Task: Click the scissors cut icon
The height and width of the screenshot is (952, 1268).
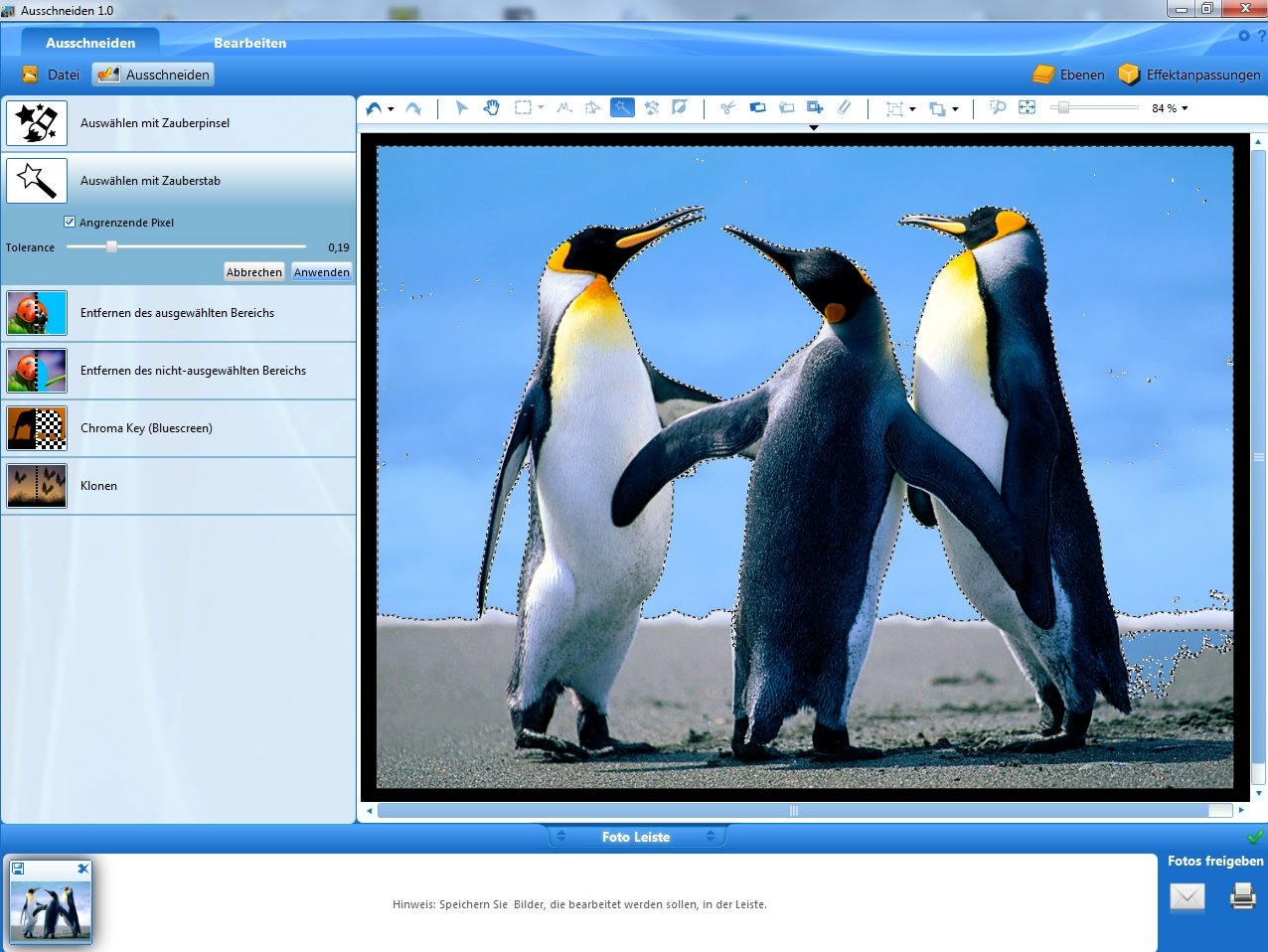Action: coord(727,107)
